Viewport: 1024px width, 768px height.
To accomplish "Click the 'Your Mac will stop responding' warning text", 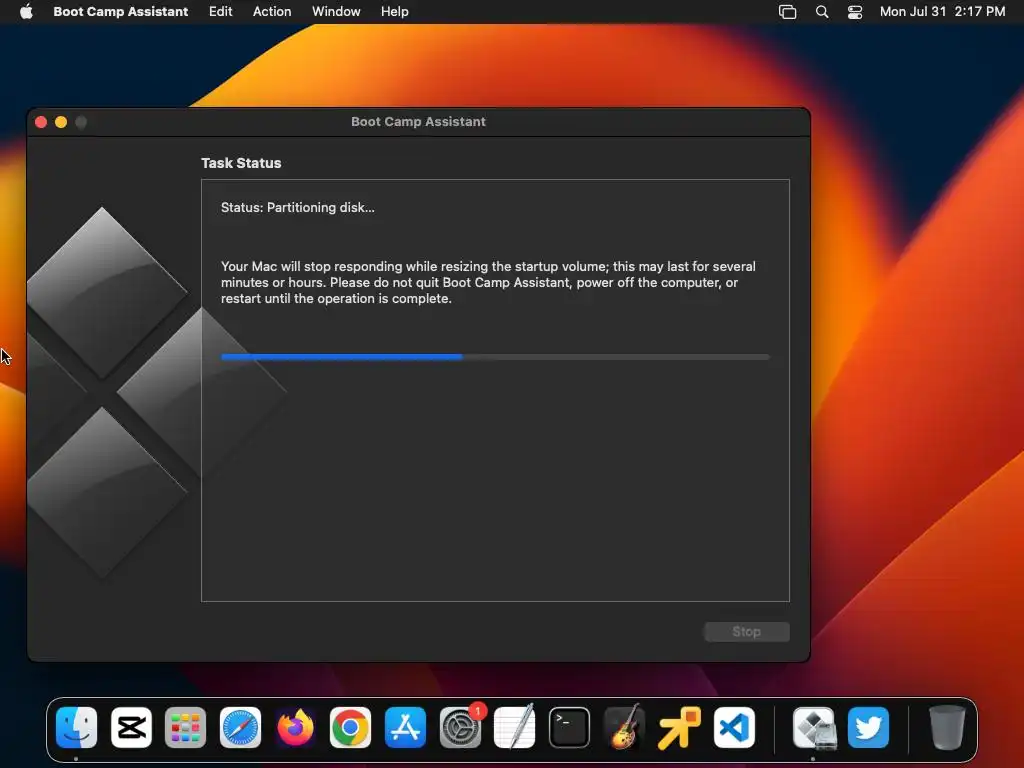I will 488,282.
